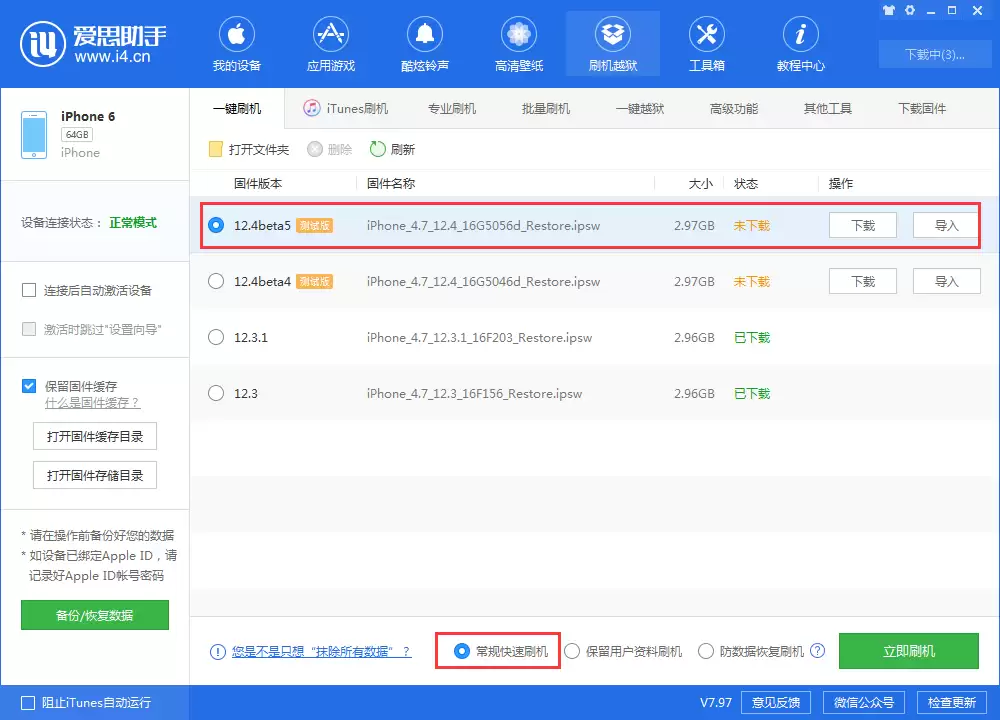
Task: Open 教程中心 tutorial center
Action: [x=800, y=44]
